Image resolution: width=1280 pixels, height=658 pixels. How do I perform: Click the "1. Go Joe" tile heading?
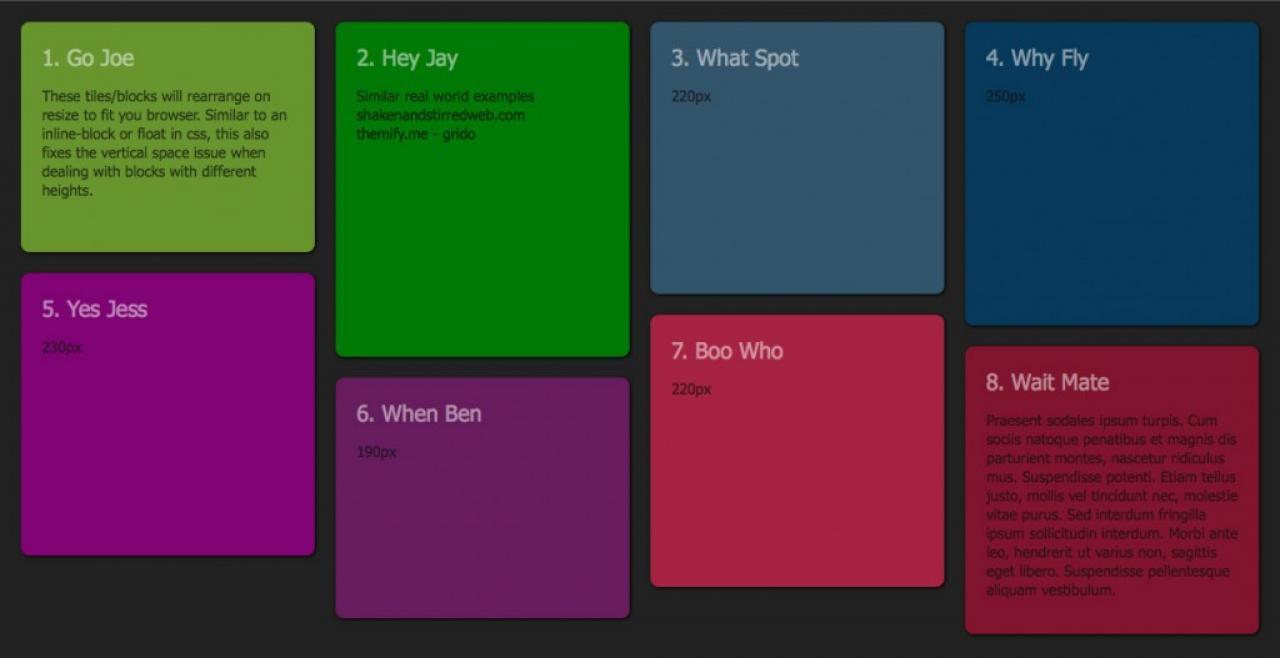tap(88, 58)
